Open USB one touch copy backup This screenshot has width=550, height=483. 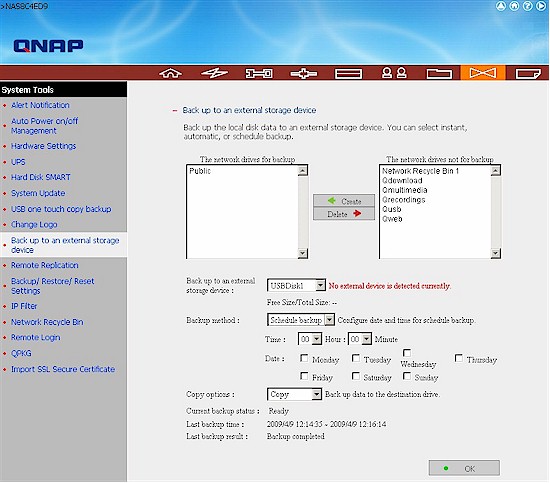coord(61,209)
